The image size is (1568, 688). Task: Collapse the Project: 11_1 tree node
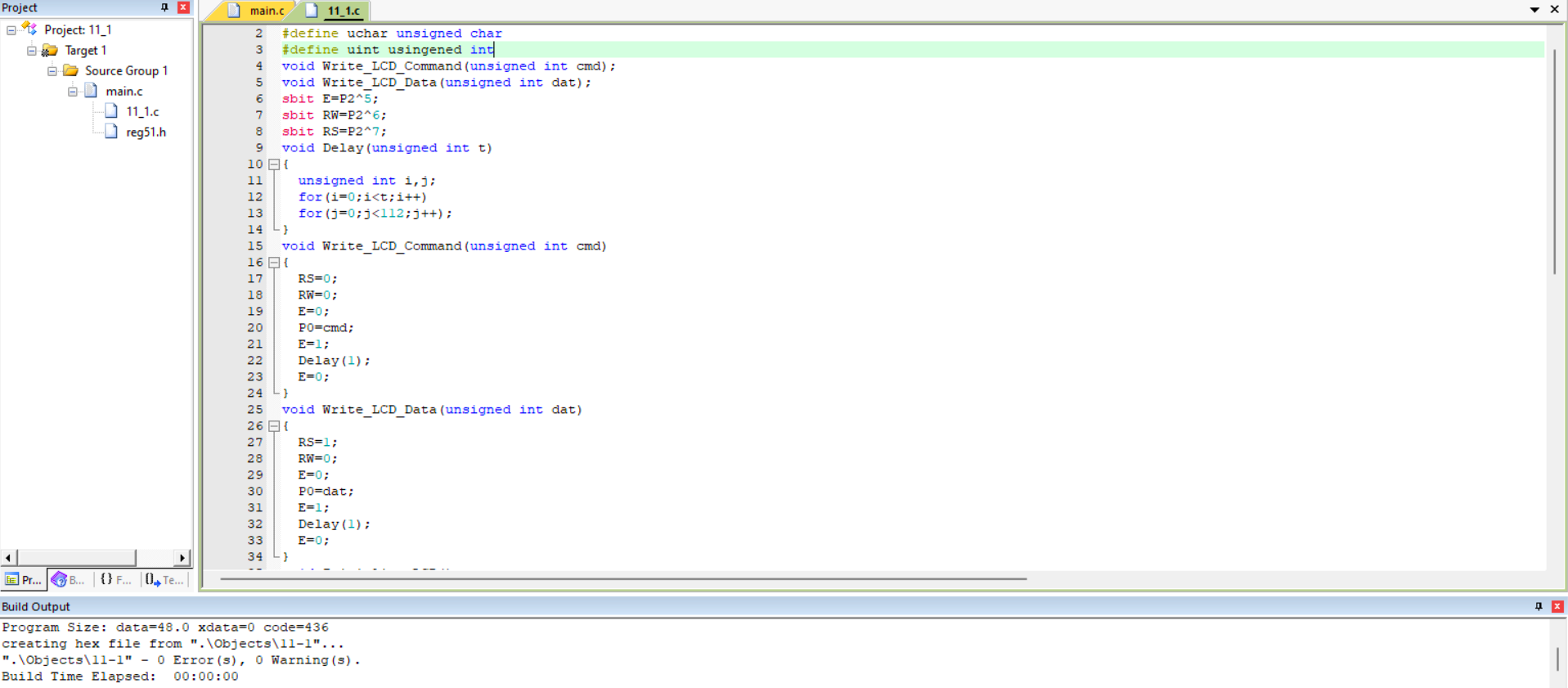click(x=11, y=30)
